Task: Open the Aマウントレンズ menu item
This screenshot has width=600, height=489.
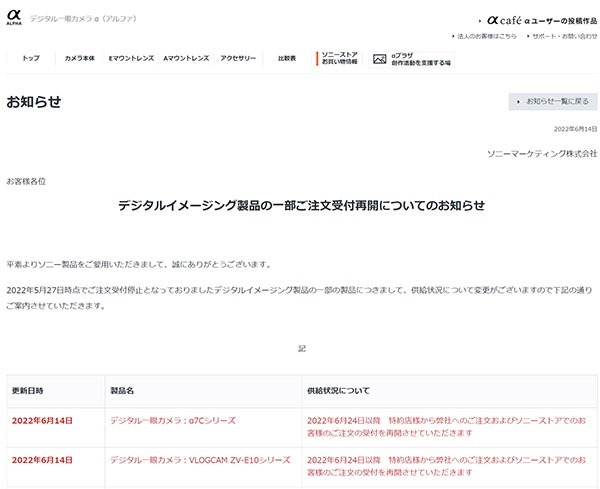Action: click(x=186, y=59)
